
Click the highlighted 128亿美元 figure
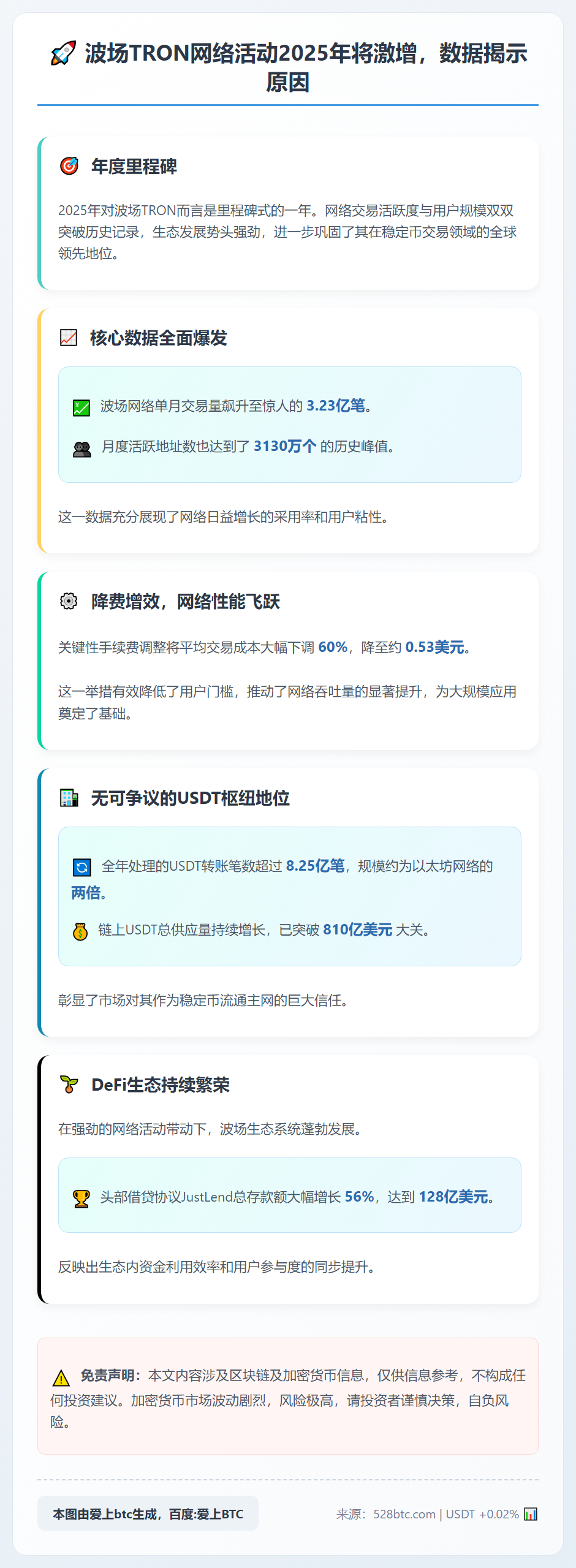(x=453, y=1197)
